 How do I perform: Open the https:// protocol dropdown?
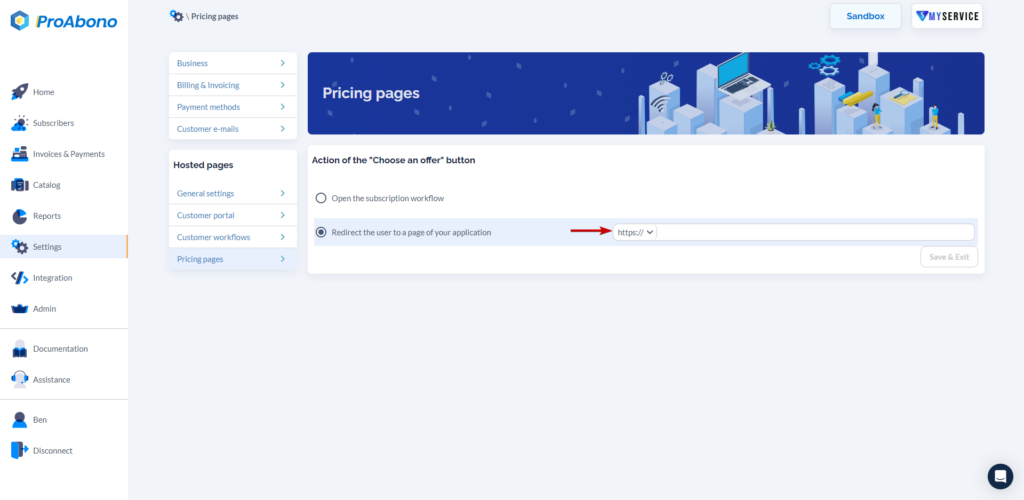click(635, 232)
